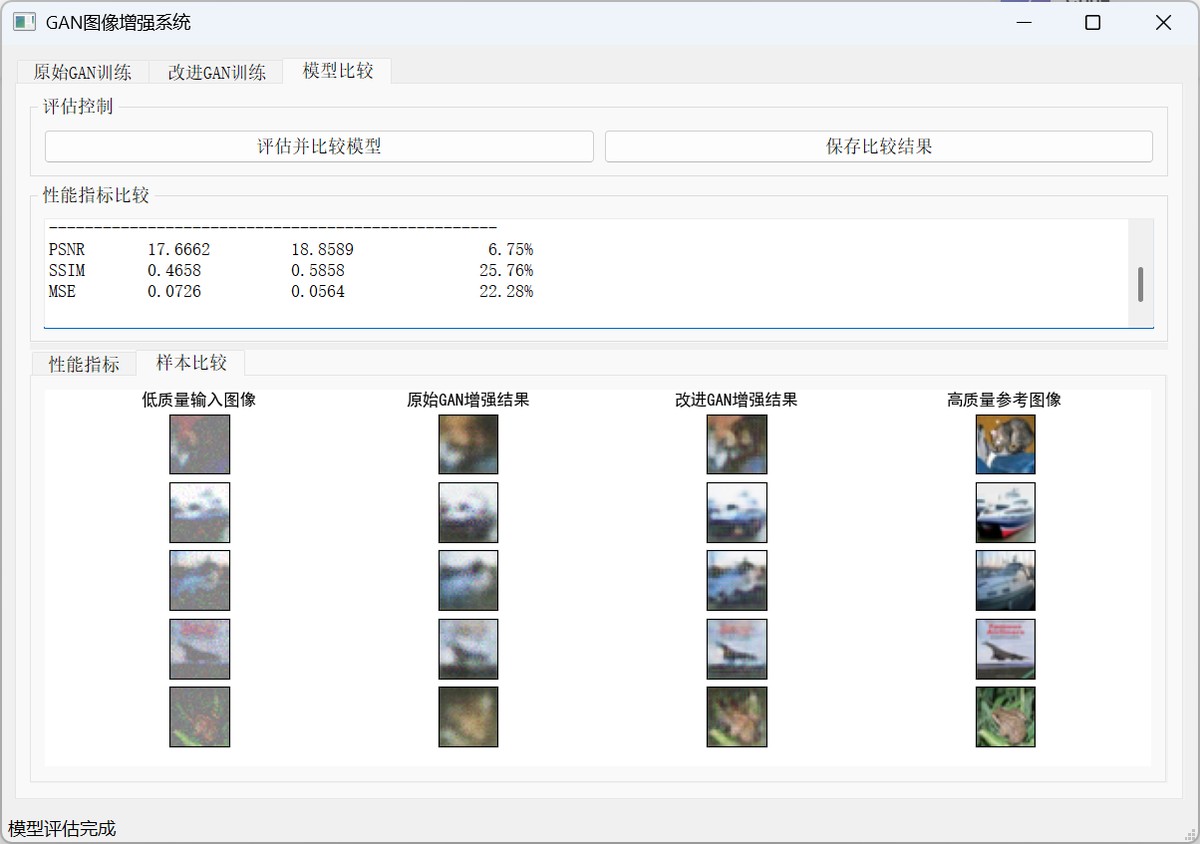Switch to the 原始GAN训练 tab

click(82, 72)
